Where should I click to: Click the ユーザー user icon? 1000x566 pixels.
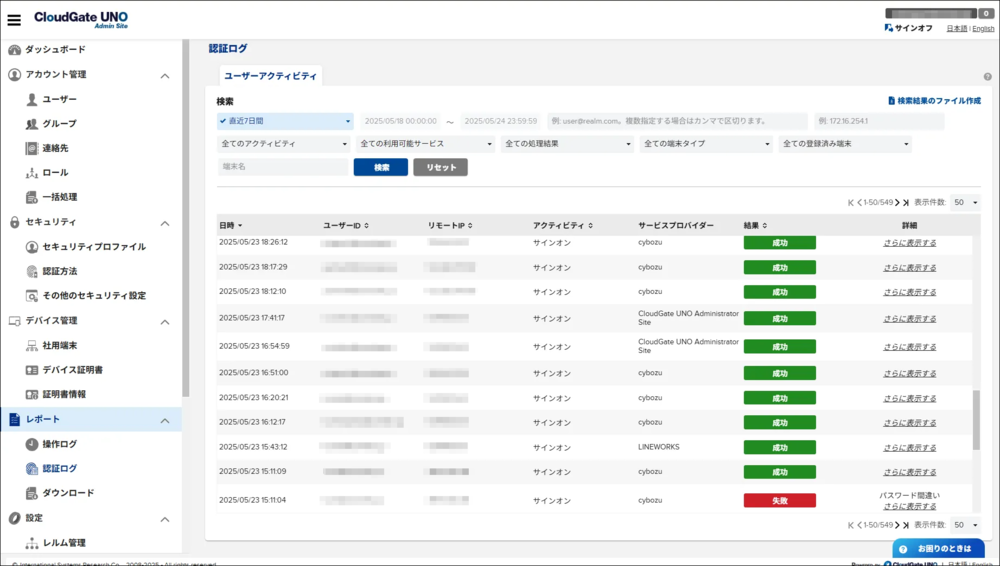[32, 100]
